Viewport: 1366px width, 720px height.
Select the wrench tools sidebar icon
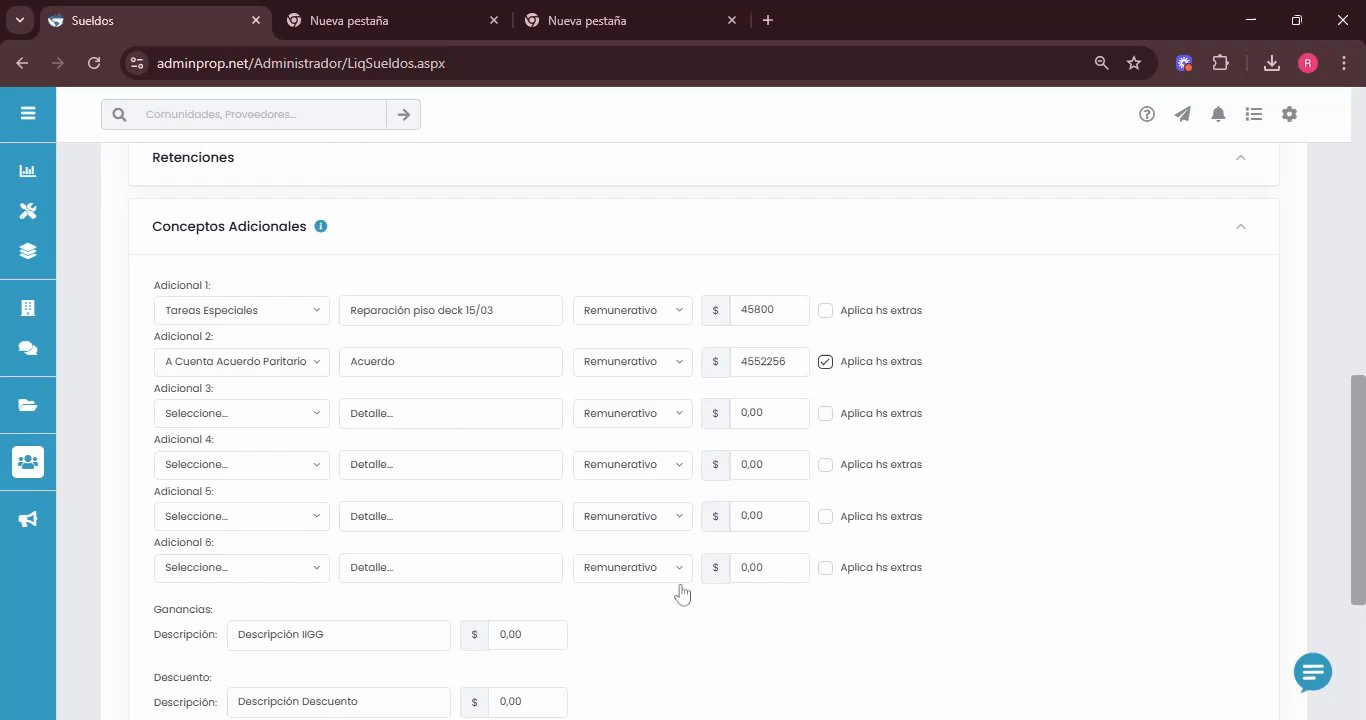(x=28, y=210)
